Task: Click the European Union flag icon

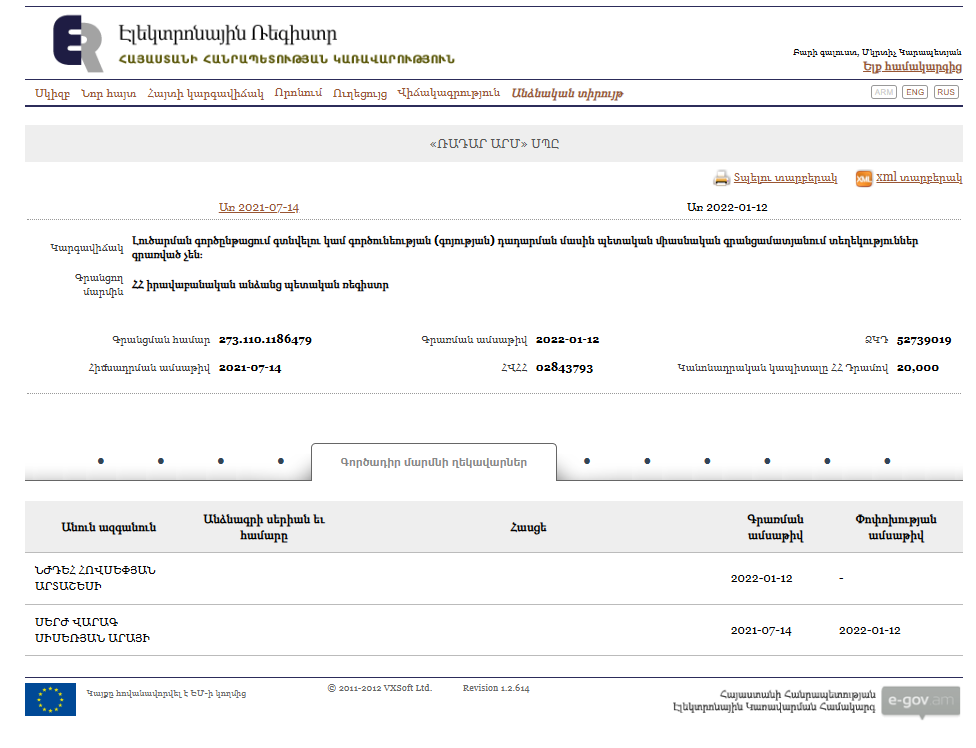Action: click(x=50, y=699)
